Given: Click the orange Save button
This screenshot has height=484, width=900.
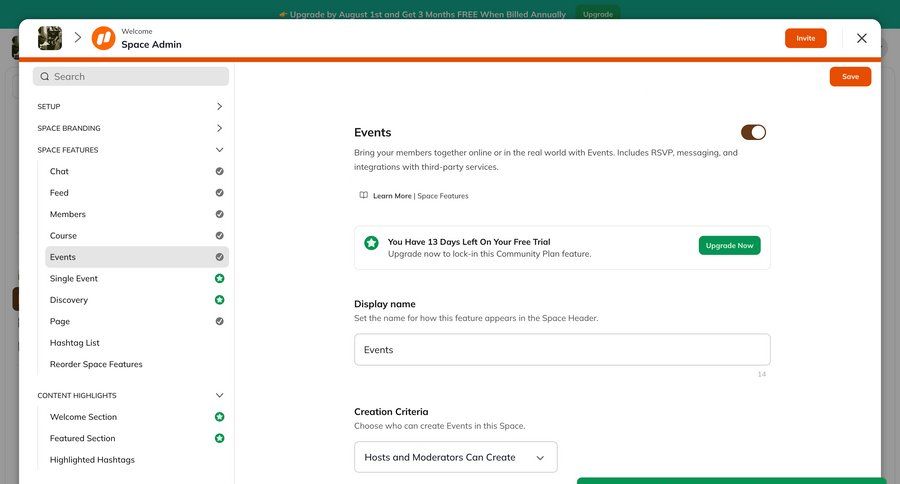Looking at the screenshot, I should (850, 77).
